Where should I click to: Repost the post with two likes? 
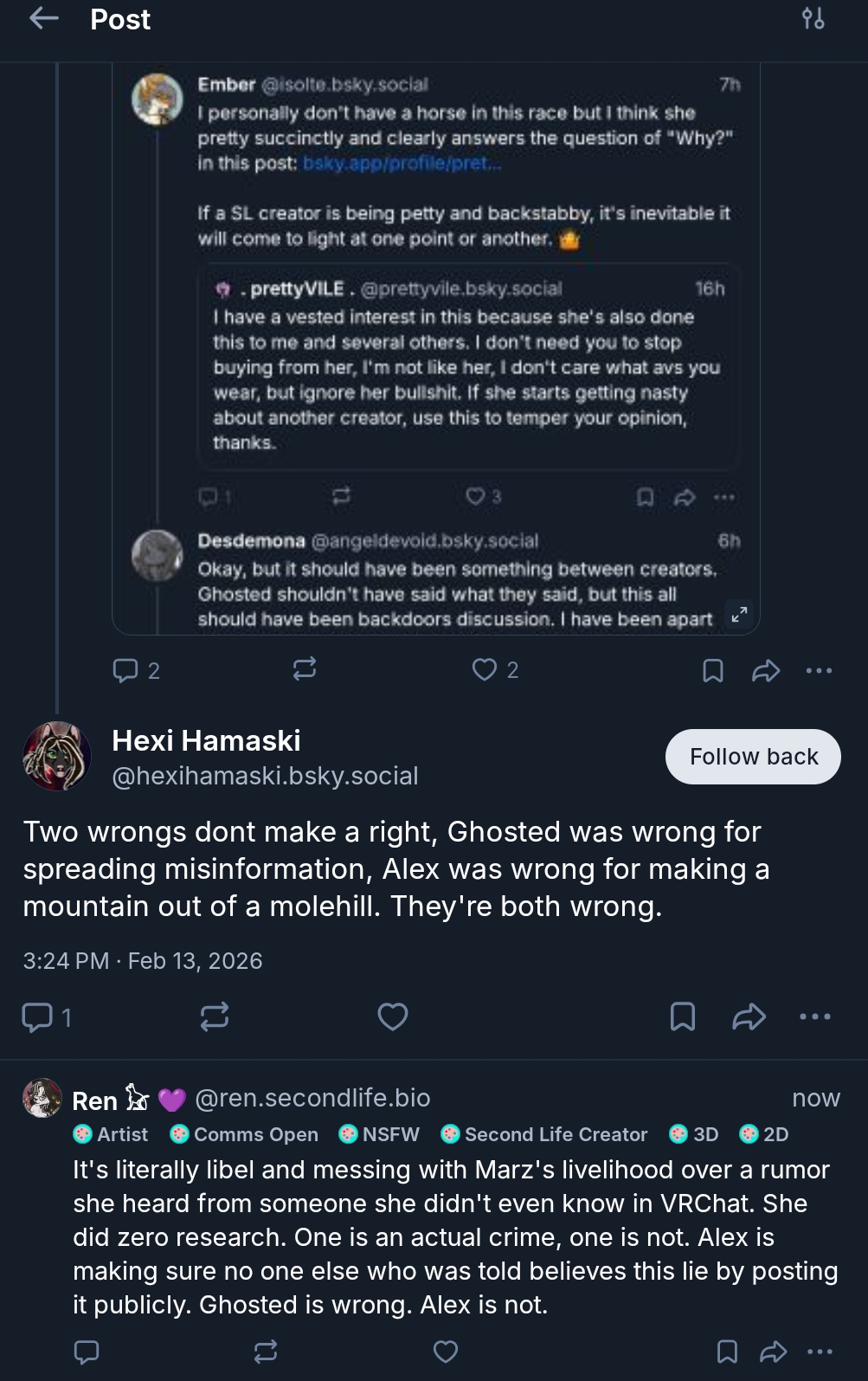tap(305, 669)
